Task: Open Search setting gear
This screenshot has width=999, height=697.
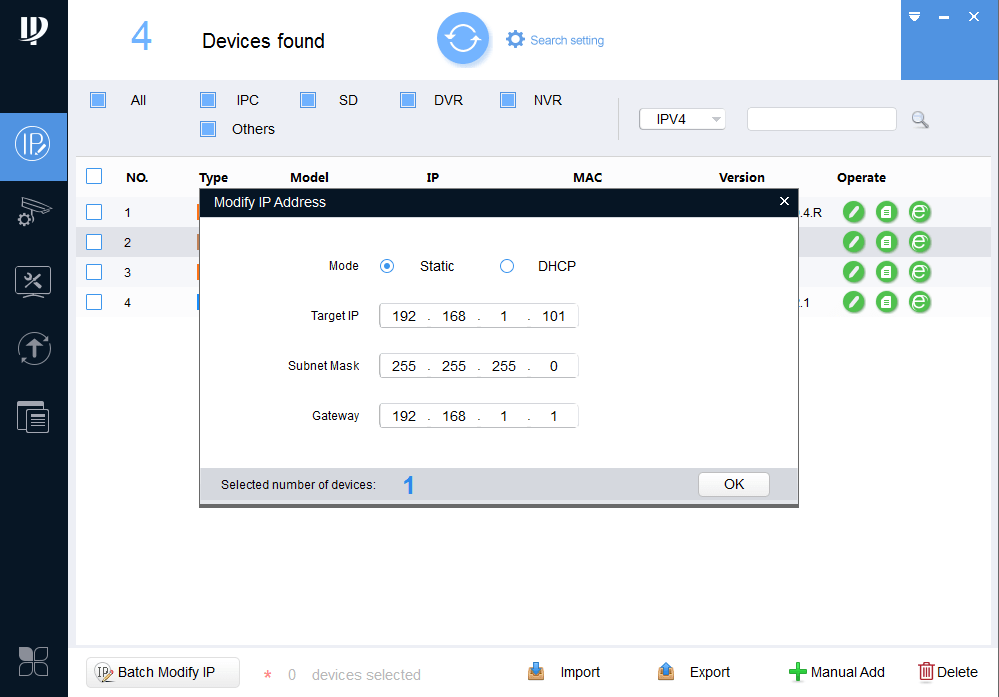Action: (515, 40)
